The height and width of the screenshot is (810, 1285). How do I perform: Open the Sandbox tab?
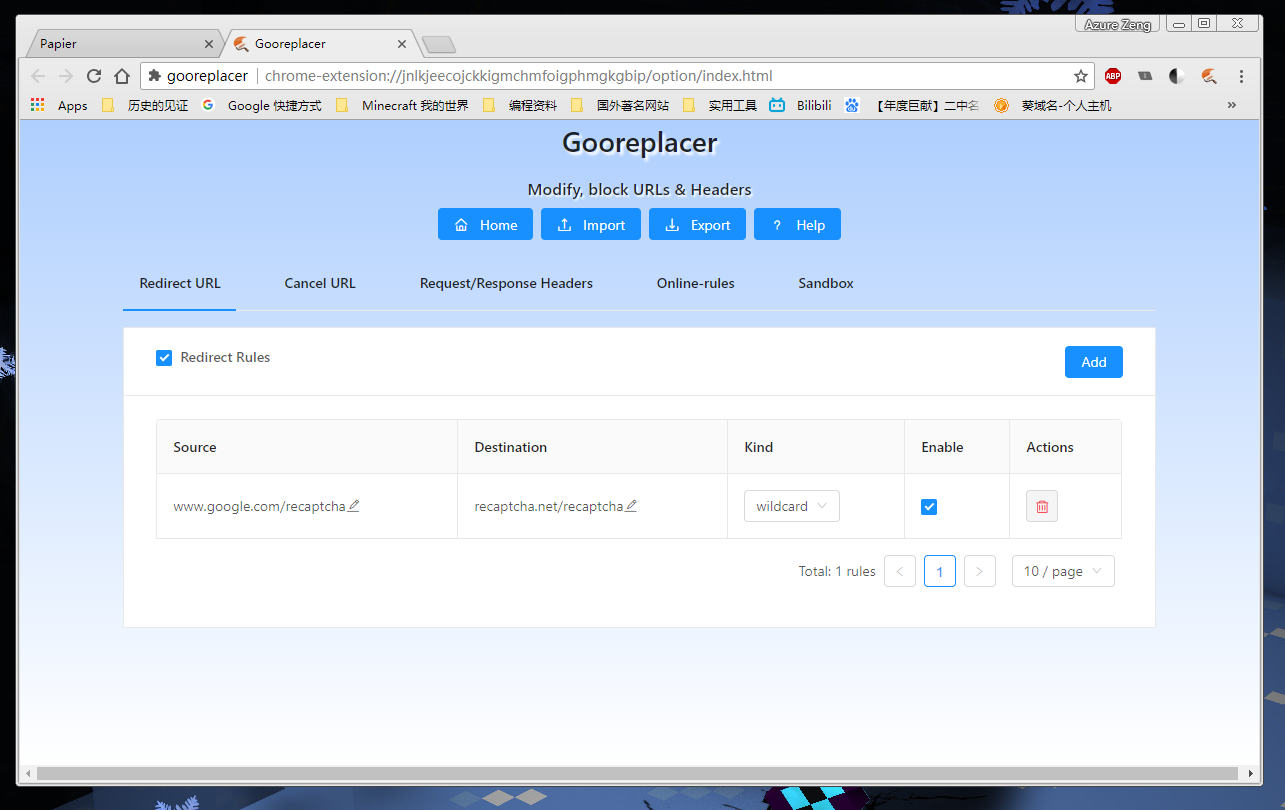(x=826, y=283)
